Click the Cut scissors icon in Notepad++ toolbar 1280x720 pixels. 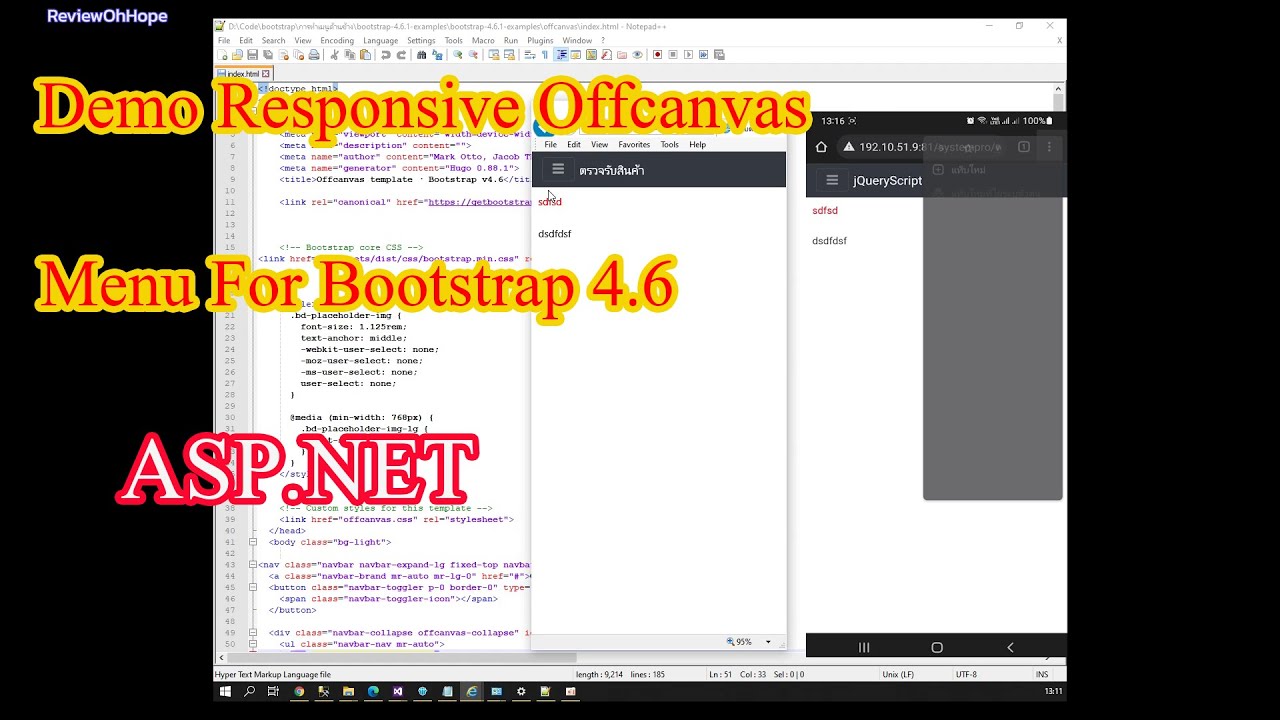334,54
